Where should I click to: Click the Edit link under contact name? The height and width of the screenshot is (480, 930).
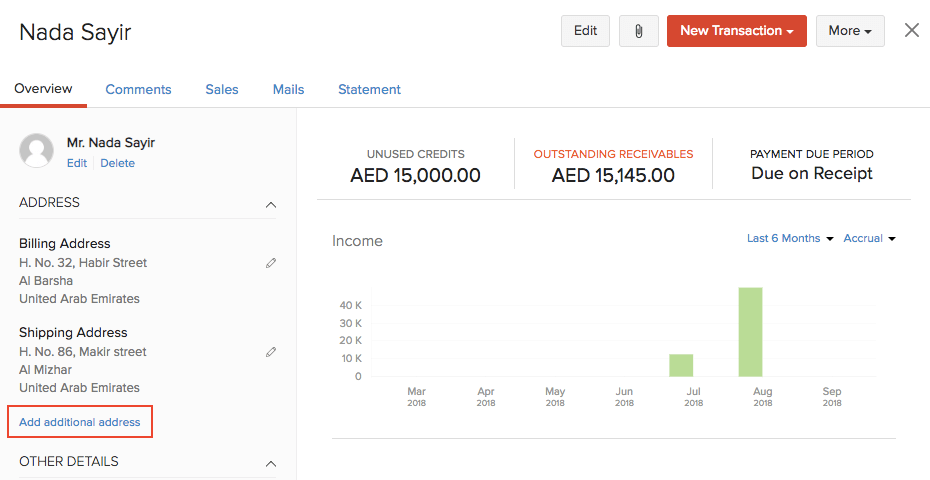click(77, 163)
